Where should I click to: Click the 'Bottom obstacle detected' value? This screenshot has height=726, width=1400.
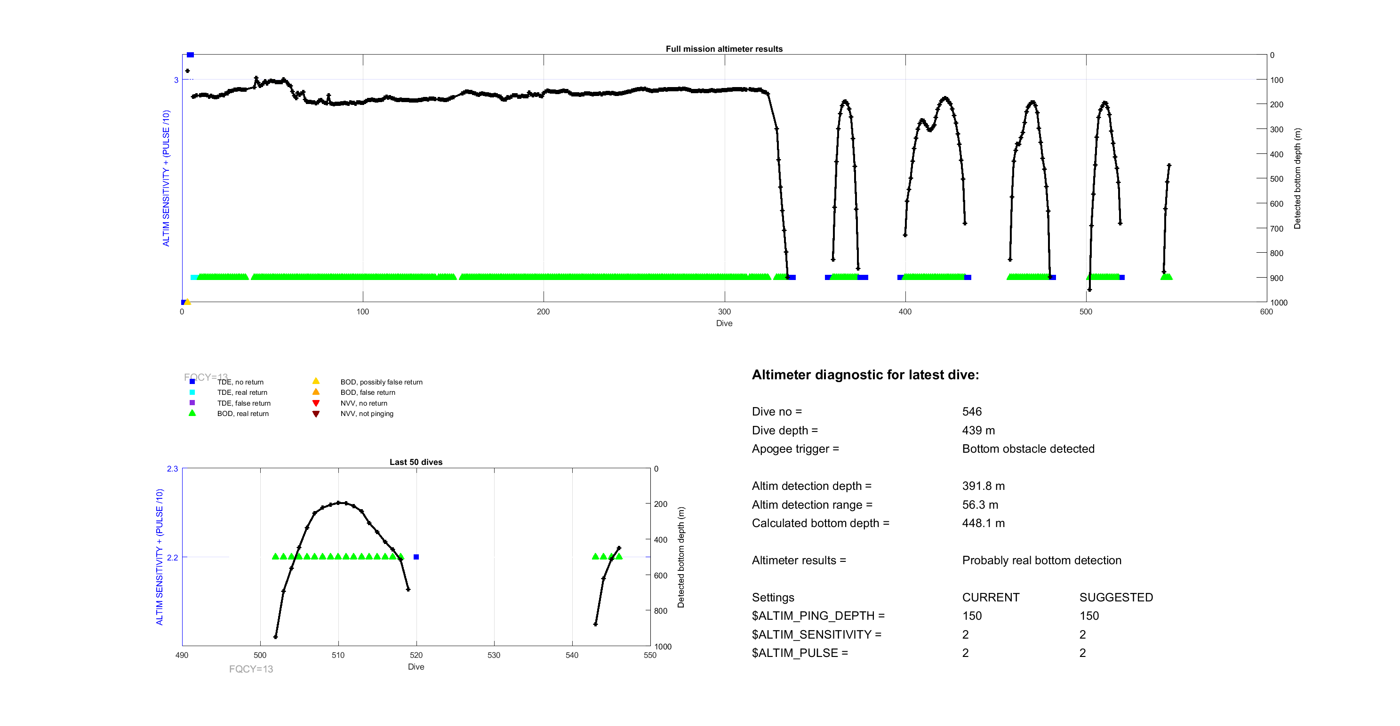coord(1028,449)
